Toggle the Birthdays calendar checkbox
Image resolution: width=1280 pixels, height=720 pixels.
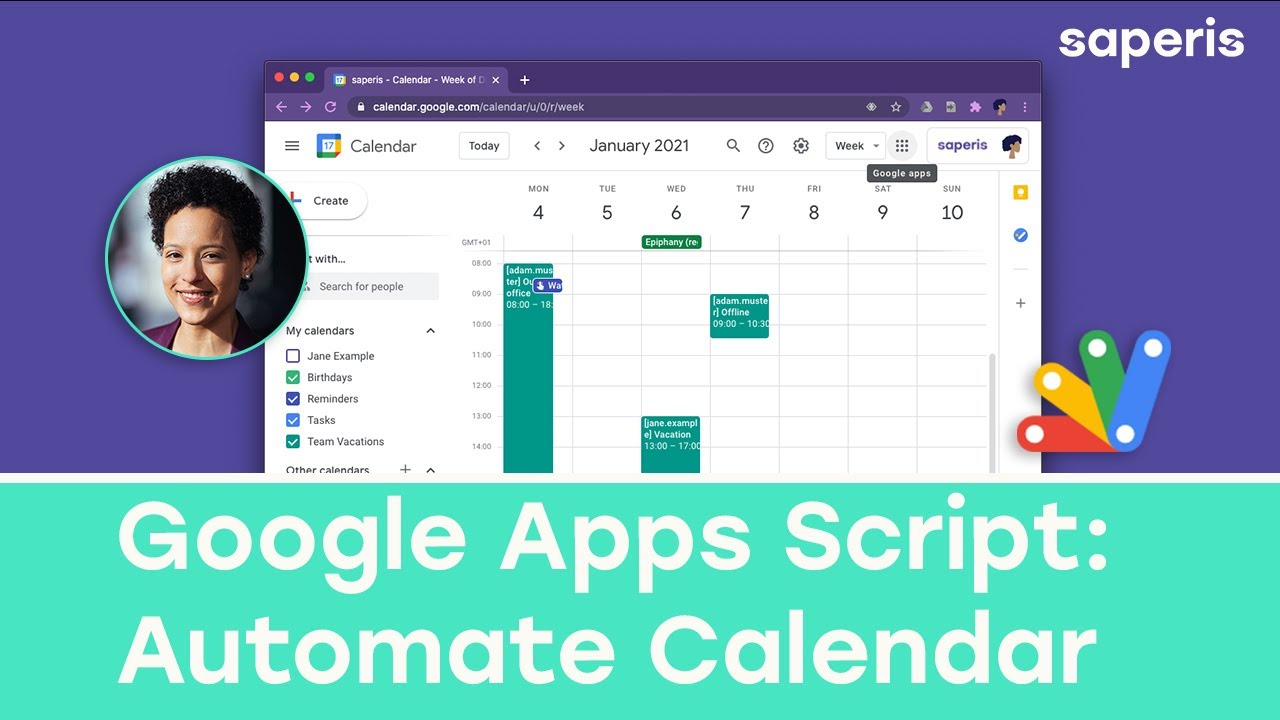(x=293, y=377)
